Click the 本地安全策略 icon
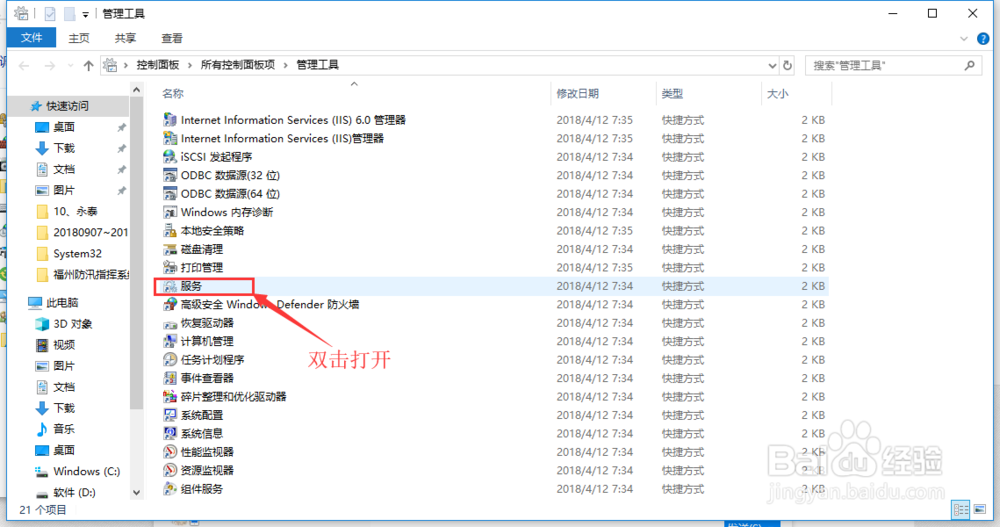1000x527 pixels. tap(170, 231)
